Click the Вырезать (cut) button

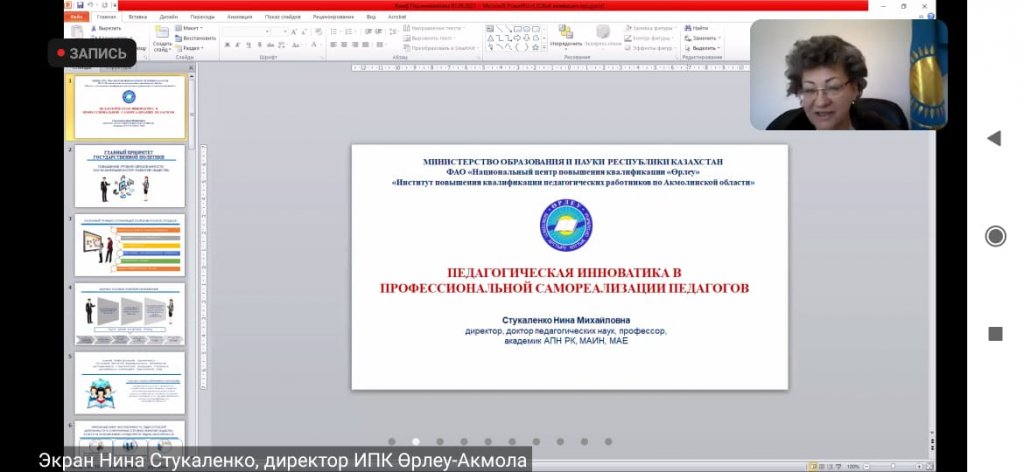pos(106,29)
